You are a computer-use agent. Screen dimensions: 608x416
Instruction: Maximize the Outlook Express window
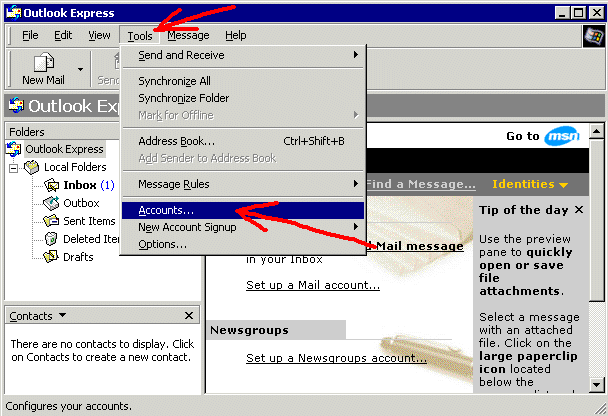pyautogui.click(x=578, y=13)
